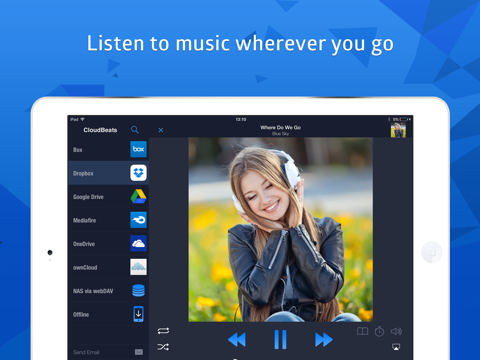Click the Send Email envelope icon
Viewport: 480px width, 360px height.
139,352
